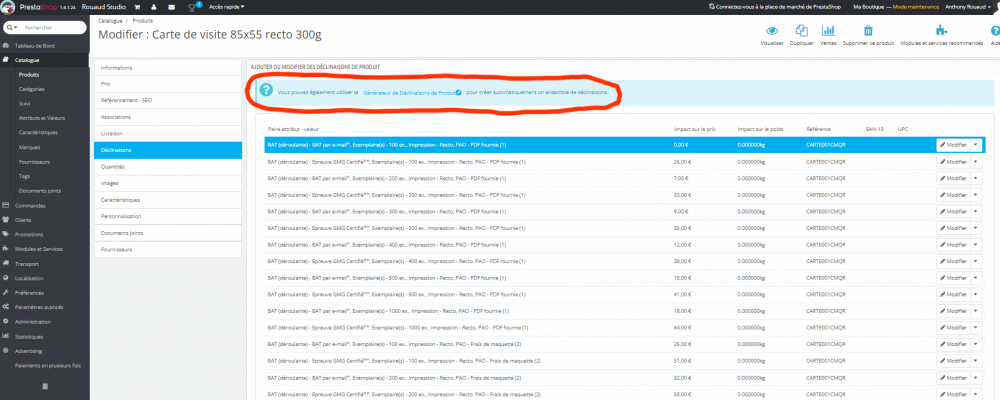Select Fournisseurs submenu item under Catalogue

[34, 161]
